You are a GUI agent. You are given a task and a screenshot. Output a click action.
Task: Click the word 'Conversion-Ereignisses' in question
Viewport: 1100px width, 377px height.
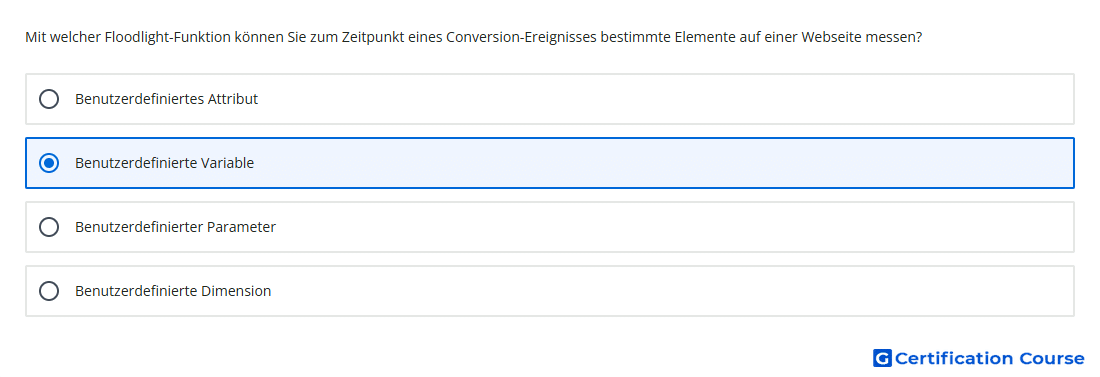click(x=521, y=37)
